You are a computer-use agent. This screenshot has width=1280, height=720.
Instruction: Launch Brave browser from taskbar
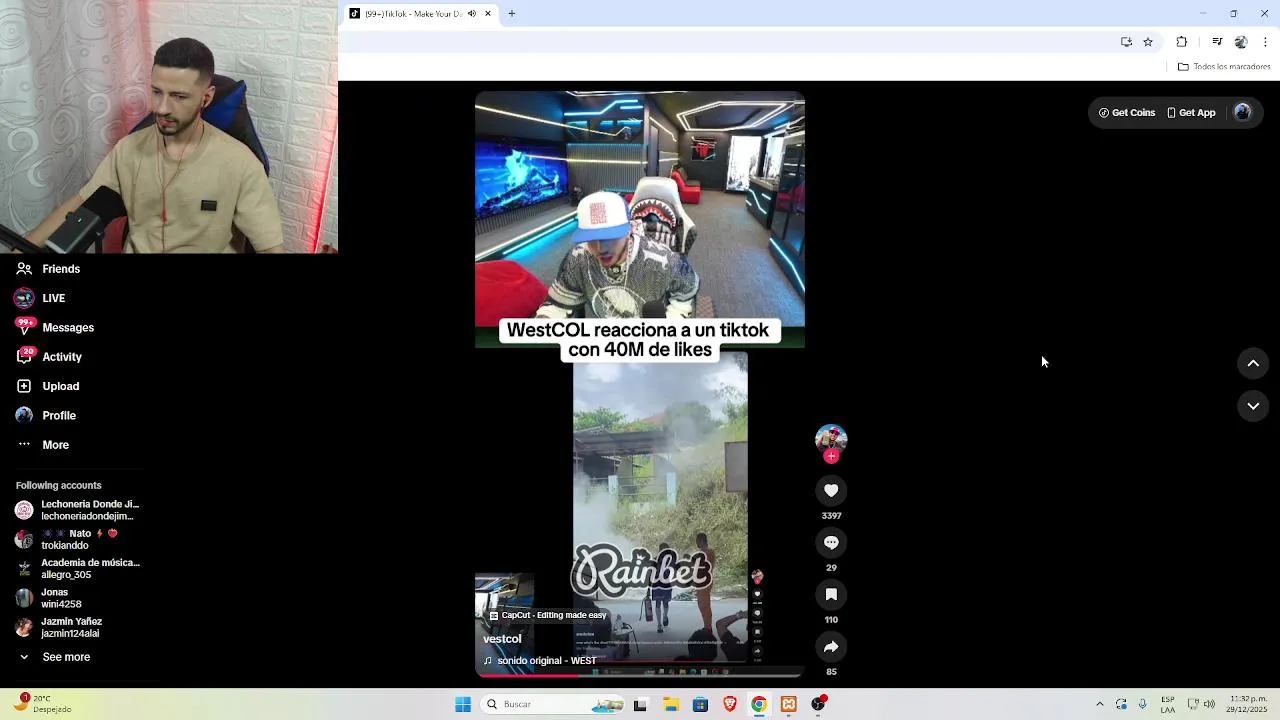730,704
